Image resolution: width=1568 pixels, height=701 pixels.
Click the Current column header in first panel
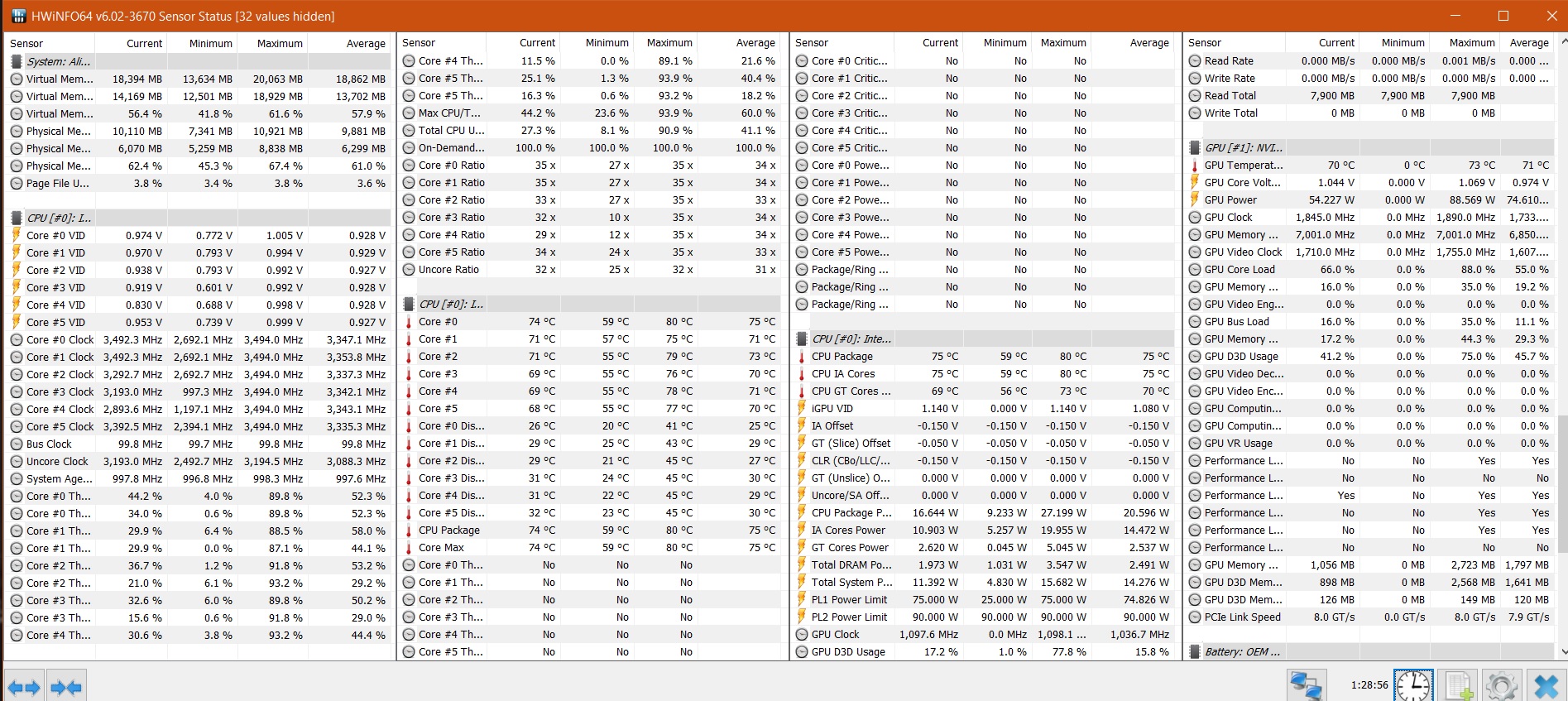click(131, 43)
